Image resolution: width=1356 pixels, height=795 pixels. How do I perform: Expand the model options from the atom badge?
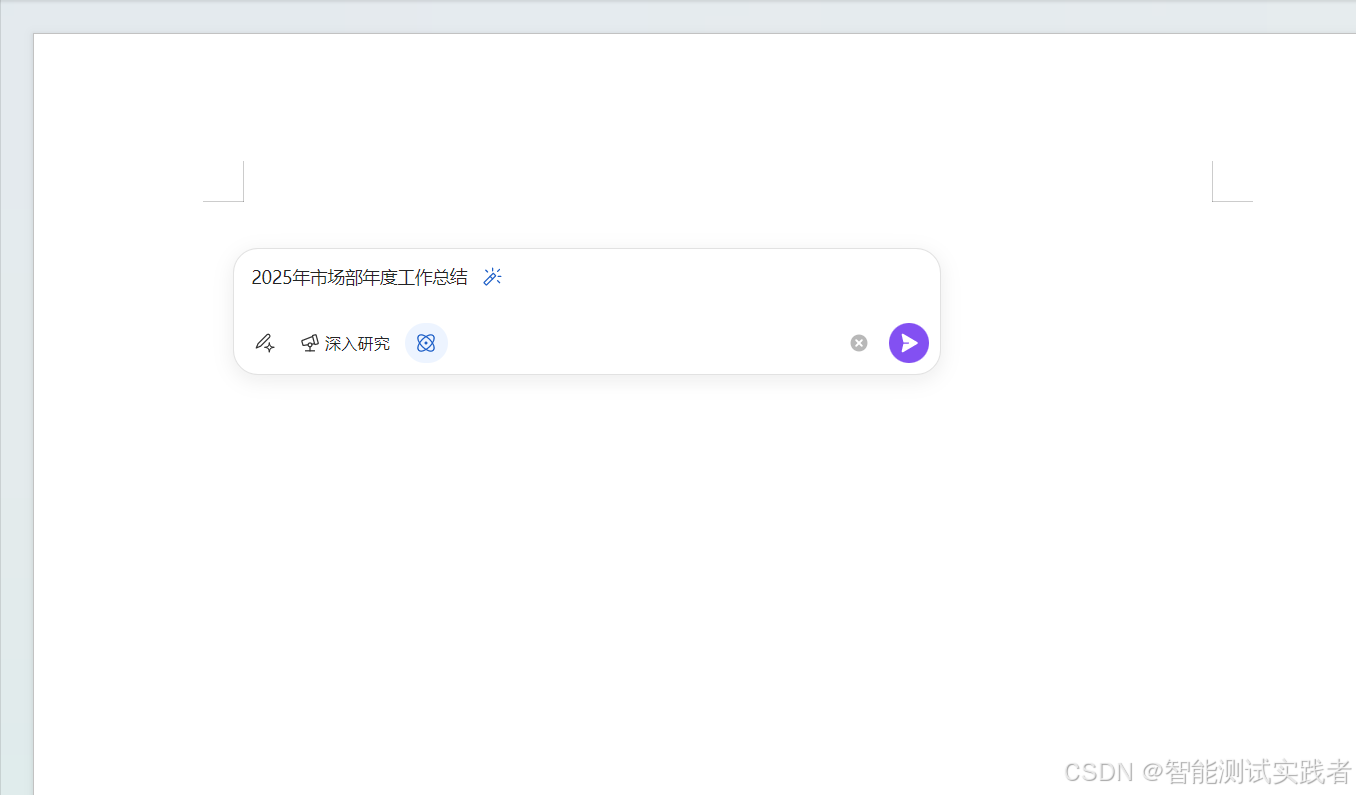pyautogui.click(x=426, y=342)
